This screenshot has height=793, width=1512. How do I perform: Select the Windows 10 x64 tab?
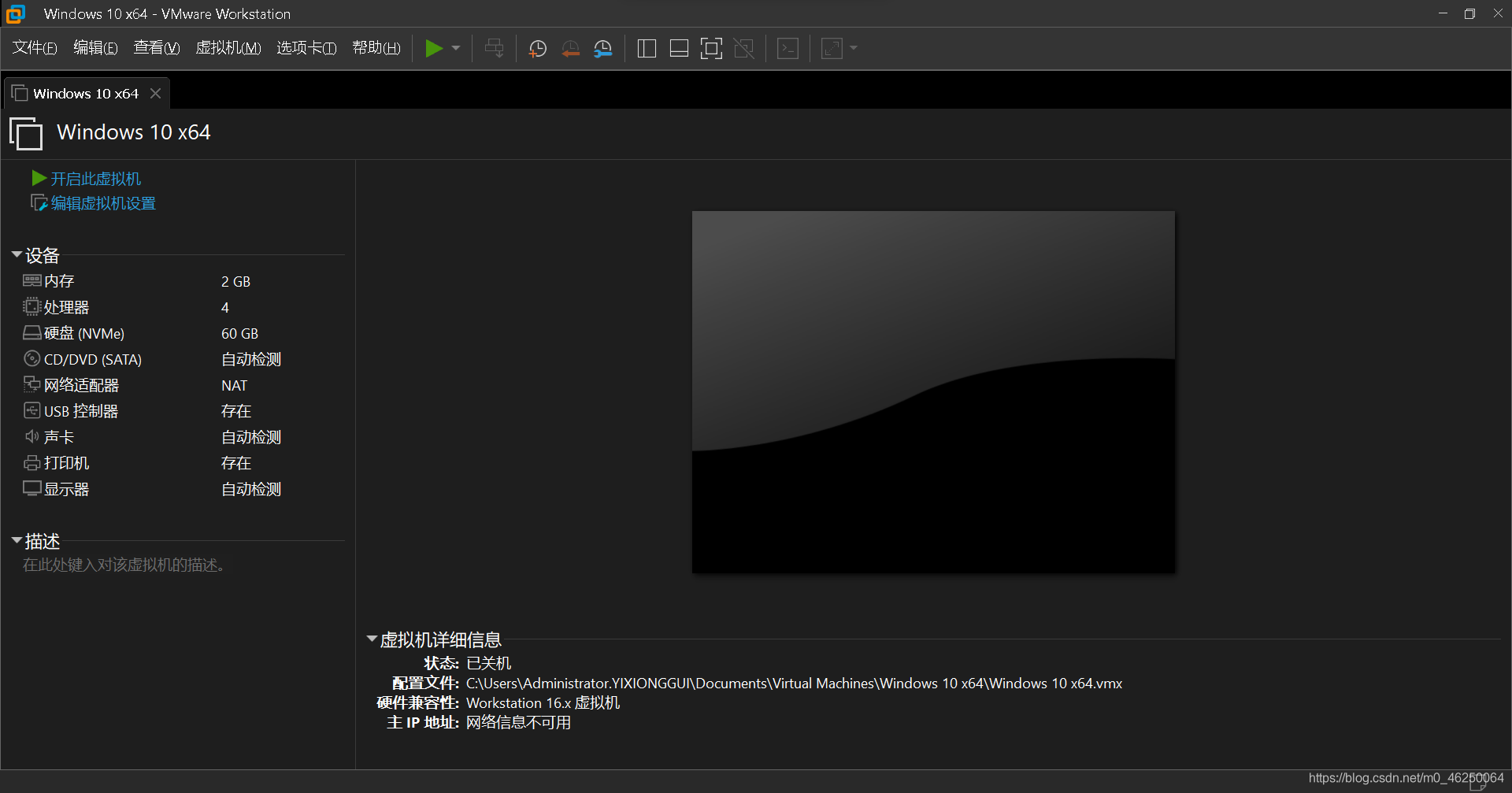point(86,94)
